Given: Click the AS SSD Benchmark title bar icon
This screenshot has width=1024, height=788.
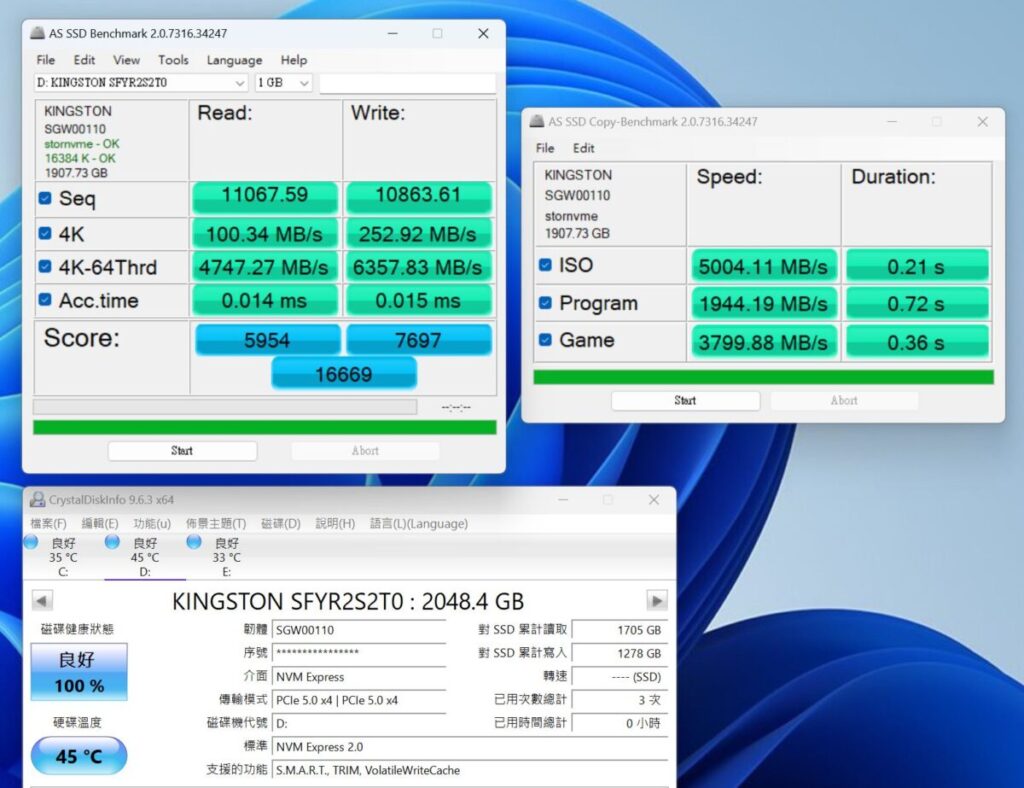Looking at the screenshot, I should click(x=38, y=33).
